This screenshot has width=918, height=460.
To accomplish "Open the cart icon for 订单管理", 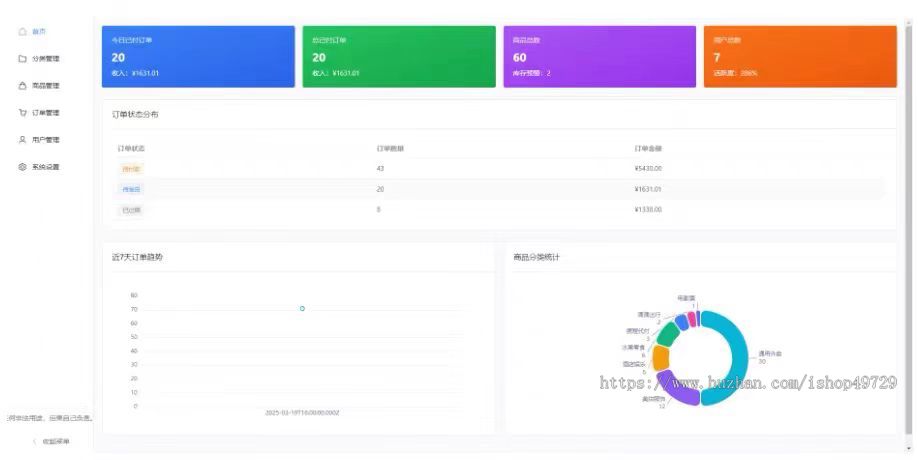I will click(22, 112).
